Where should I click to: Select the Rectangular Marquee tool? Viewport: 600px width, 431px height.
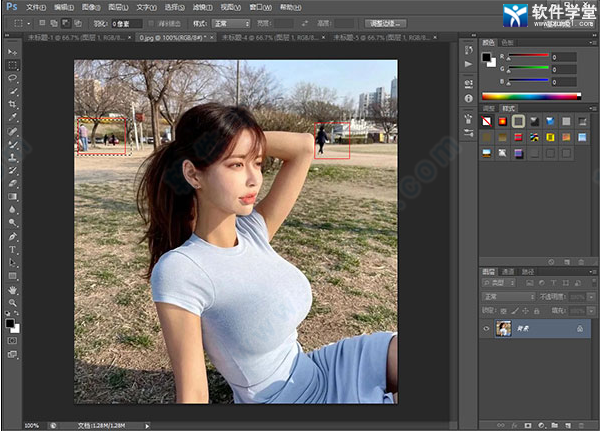click(13, 64)
